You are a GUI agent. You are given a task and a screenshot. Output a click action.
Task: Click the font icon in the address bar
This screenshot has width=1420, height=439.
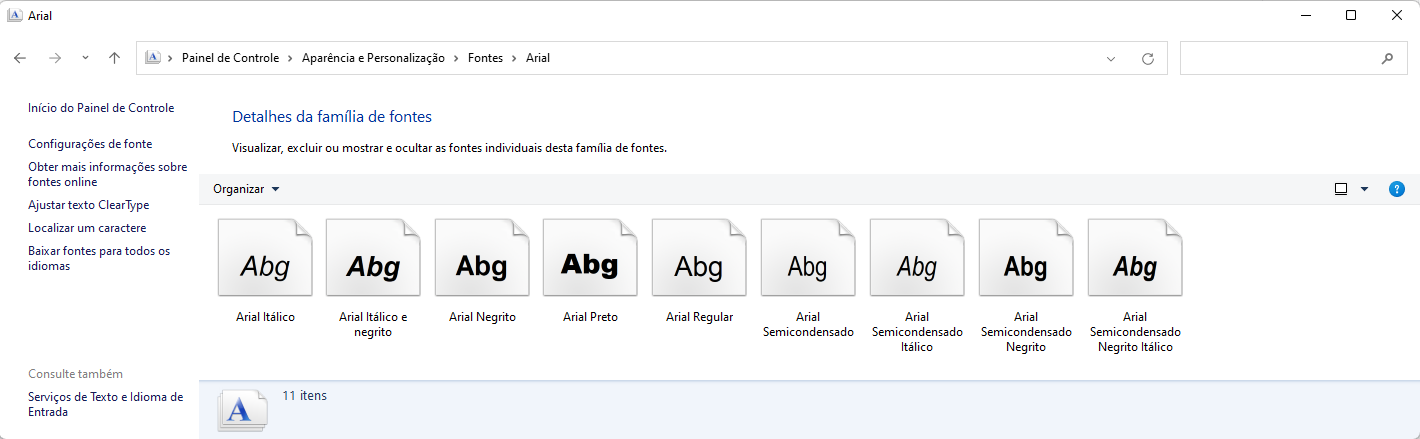(153, 58)
